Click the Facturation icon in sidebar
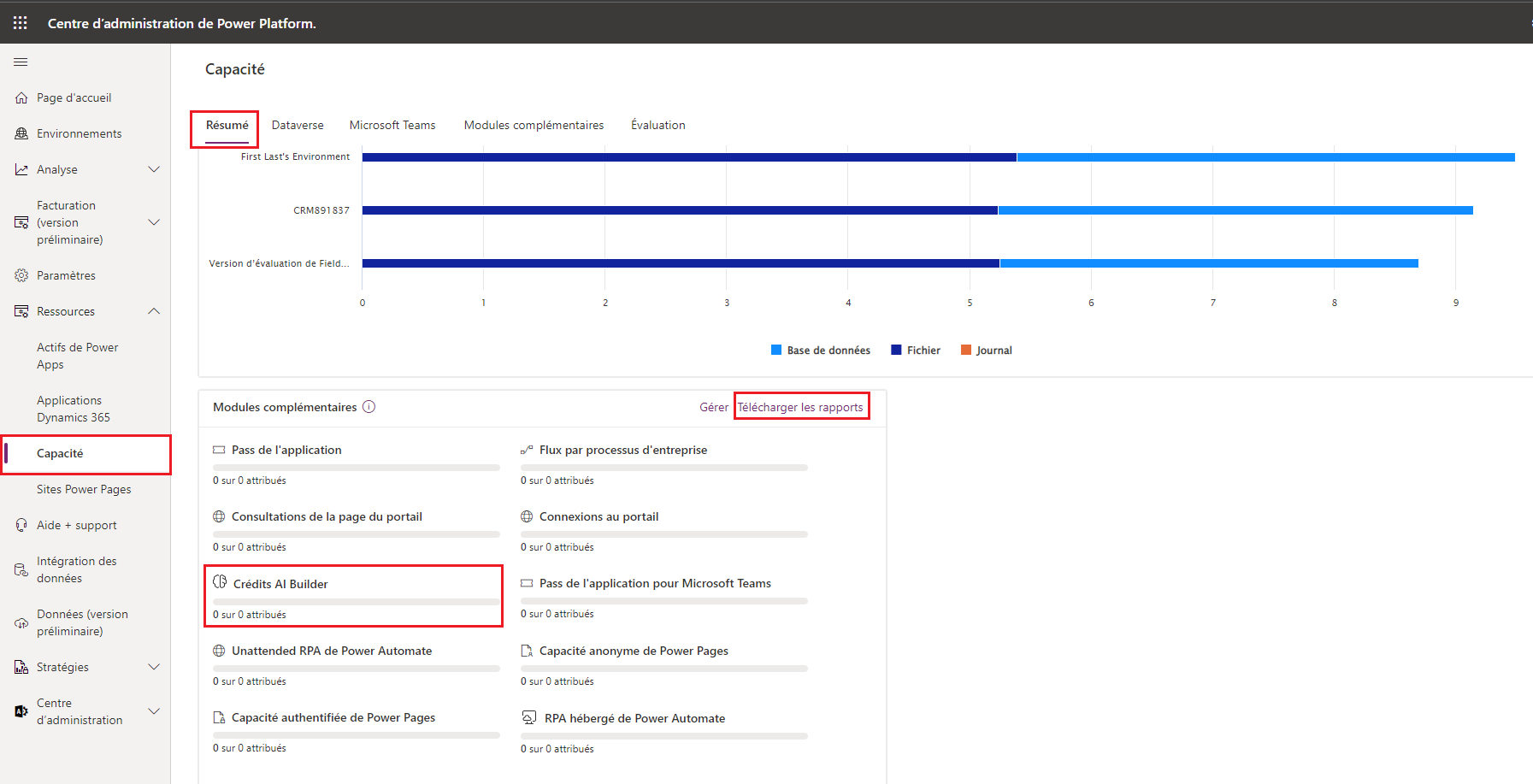 tap(21, 223)
